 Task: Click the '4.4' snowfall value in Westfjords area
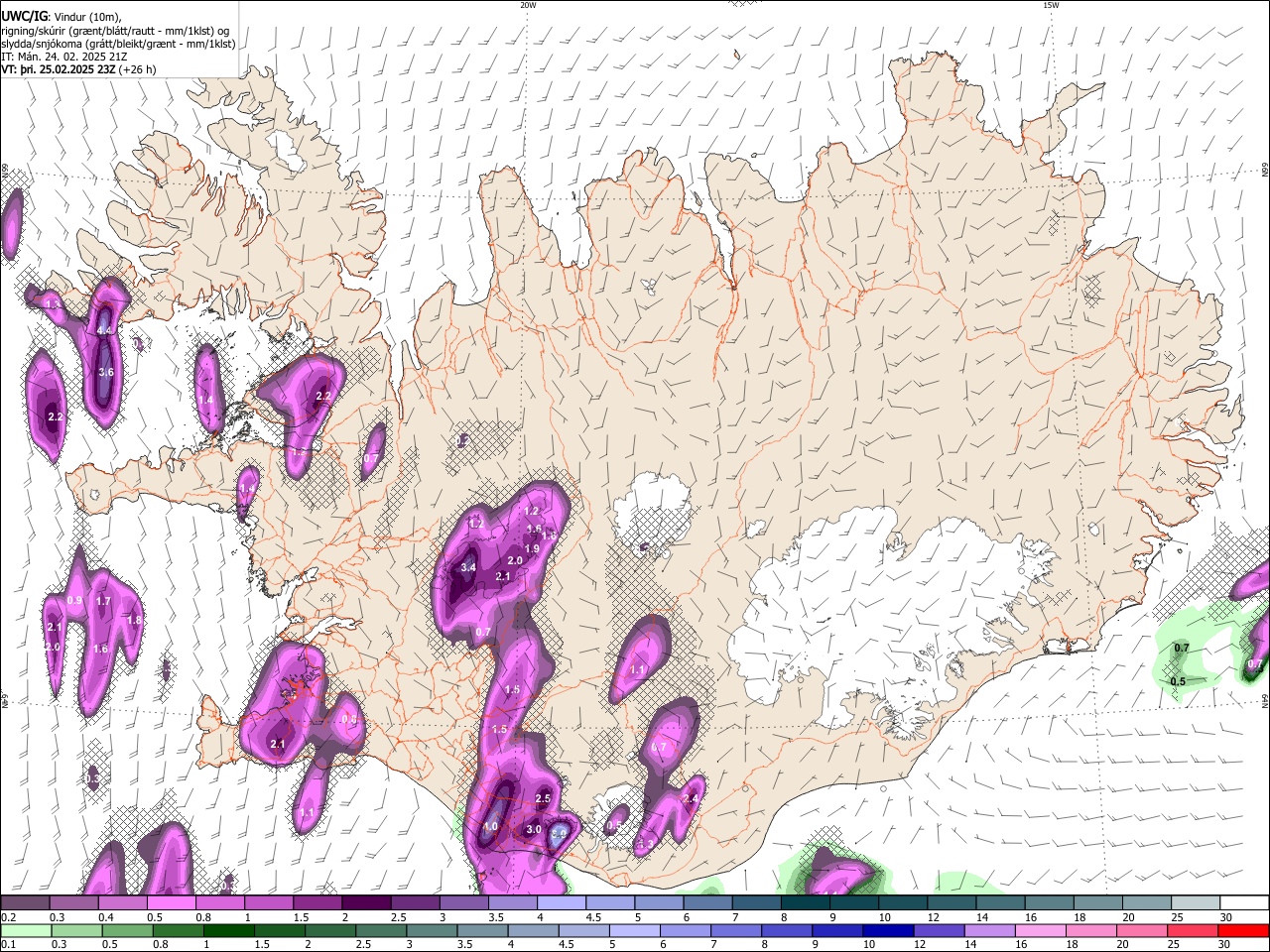pyautogui.click(x=104, y=329)
